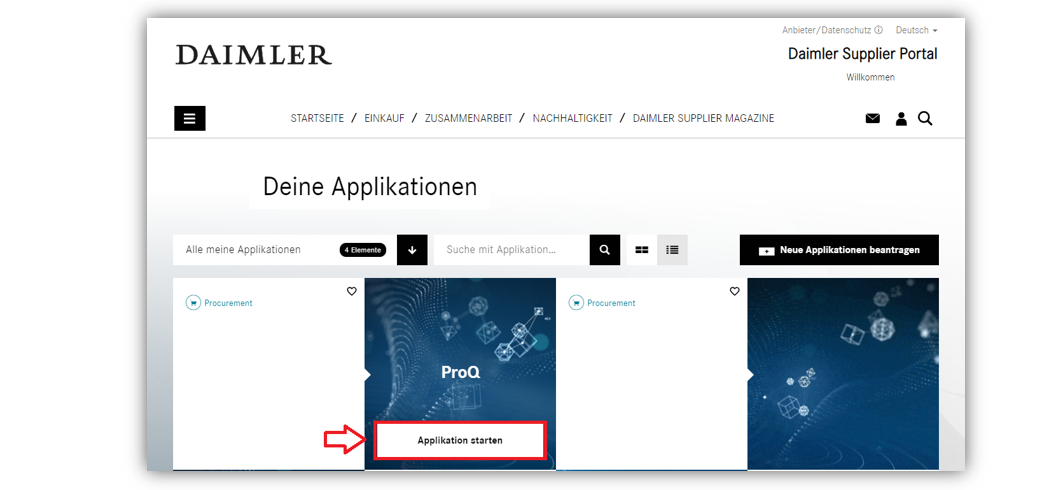Click the 4 Elemente badge
The image size is (1059, 490).
tap(363, 250)
